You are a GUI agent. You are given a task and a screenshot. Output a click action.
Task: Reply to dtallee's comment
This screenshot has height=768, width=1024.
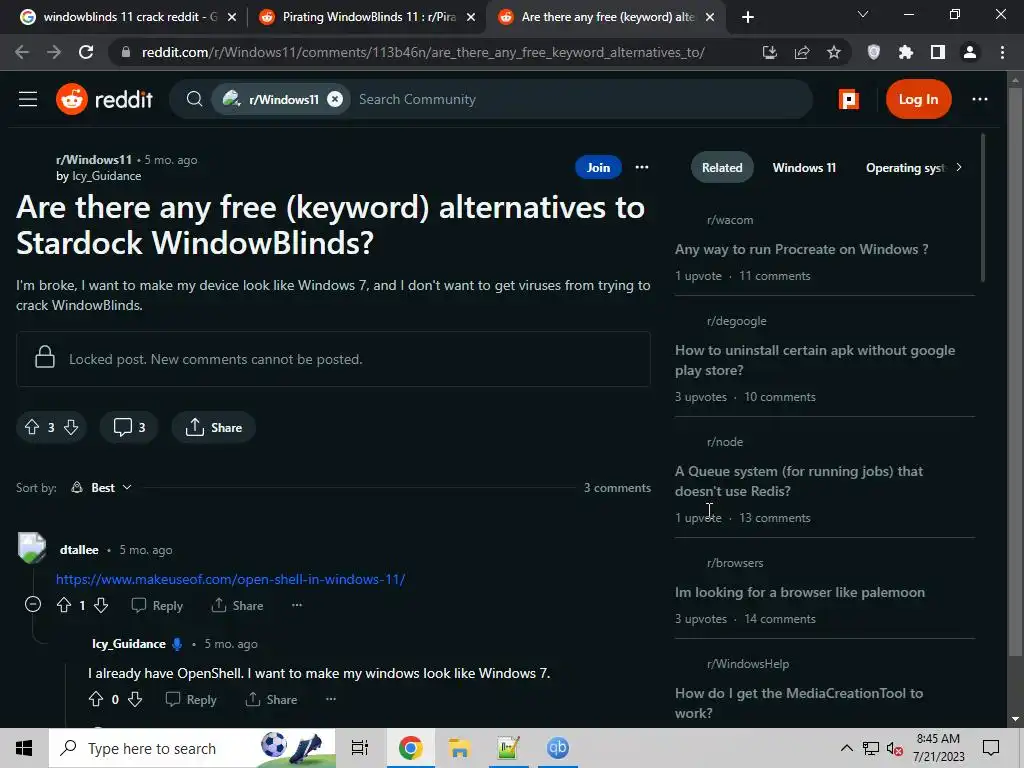tap(157, 605)
